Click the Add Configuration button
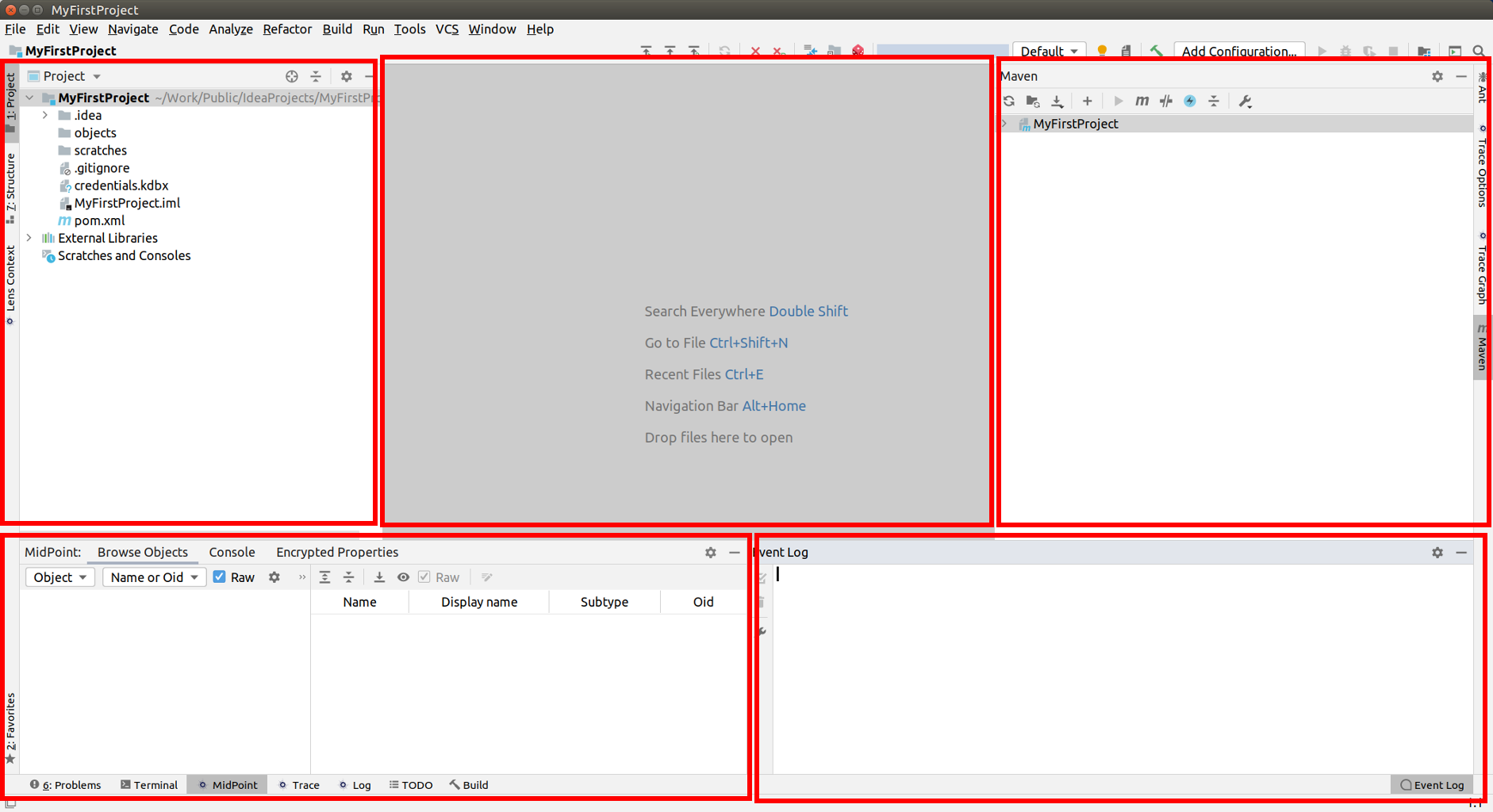This screenshot has width=1493, height=812. (x=1238, y=50)
